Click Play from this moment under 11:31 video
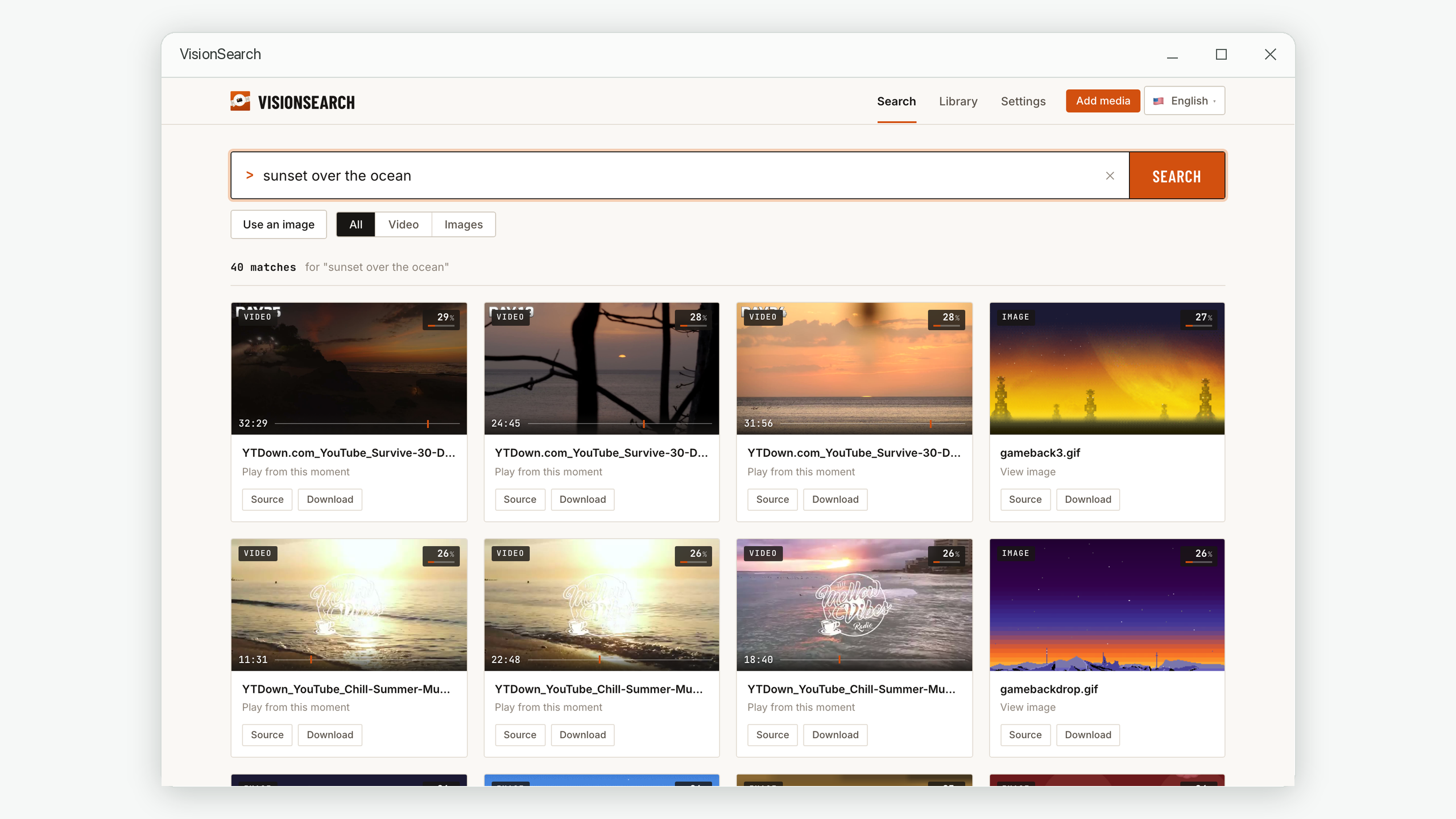The image size is (1456, 819). tap(296, 708)
